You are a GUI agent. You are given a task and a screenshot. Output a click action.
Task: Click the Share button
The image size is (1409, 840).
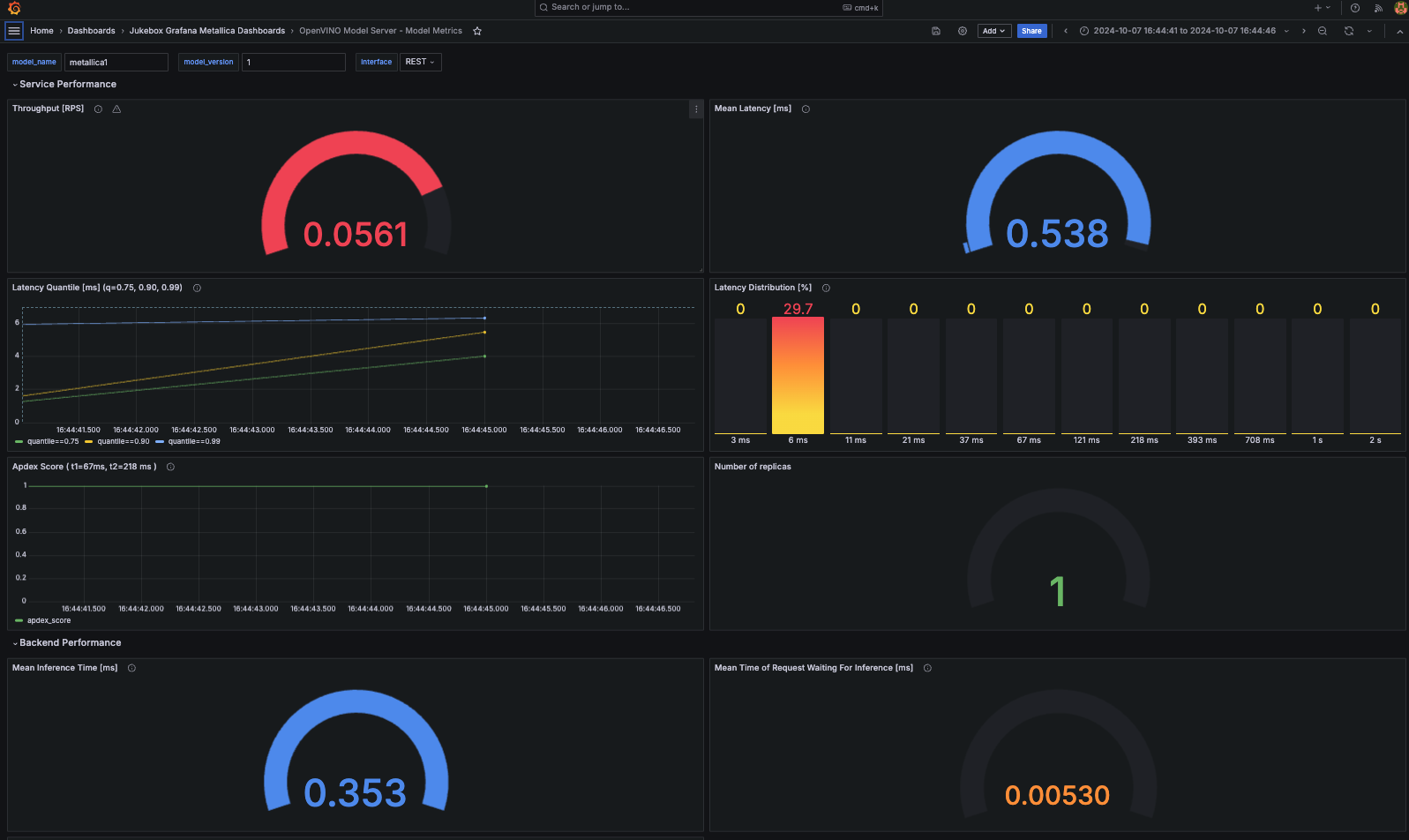(1031, 31)
